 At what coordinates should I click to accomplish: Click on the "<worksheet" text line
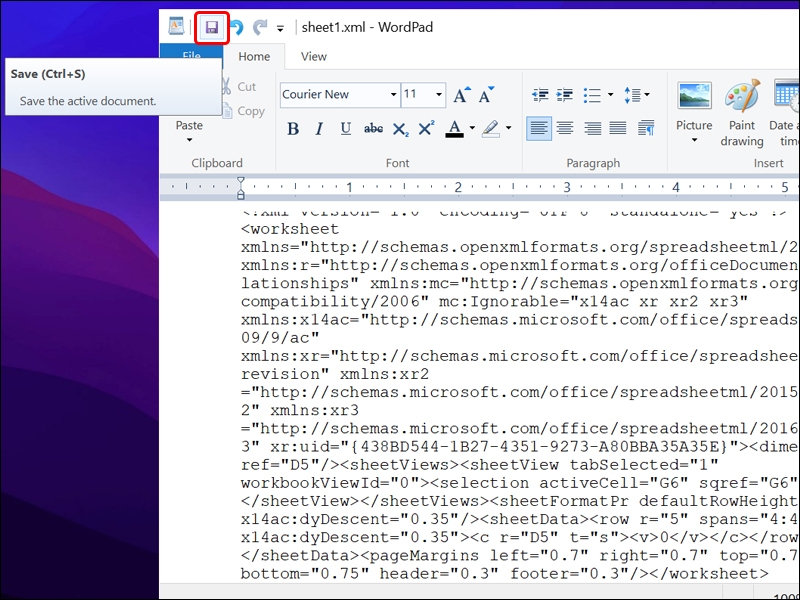290,229
